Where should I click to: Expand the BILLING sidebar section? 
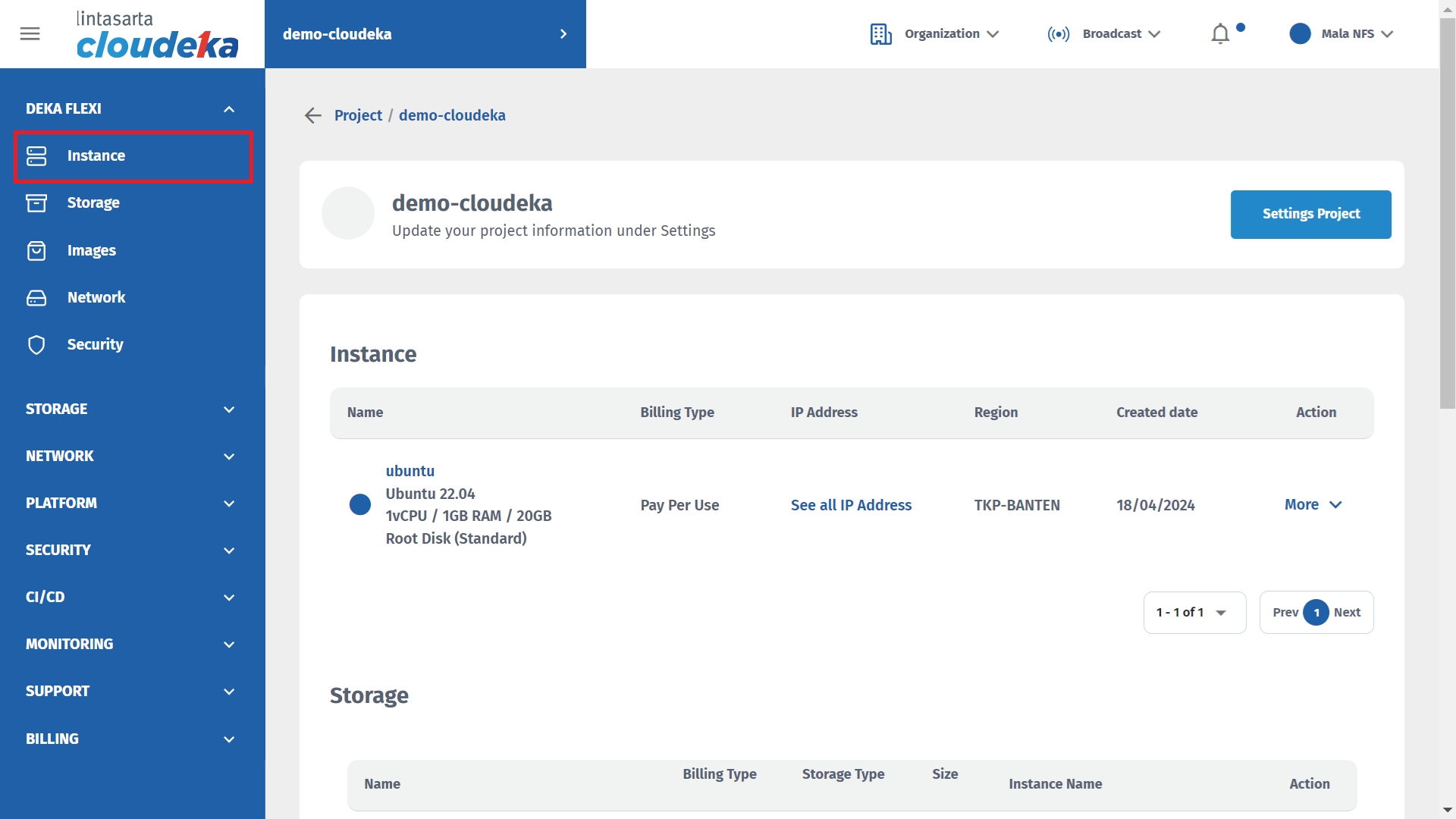pyautogui.click(x=229, y=739)
